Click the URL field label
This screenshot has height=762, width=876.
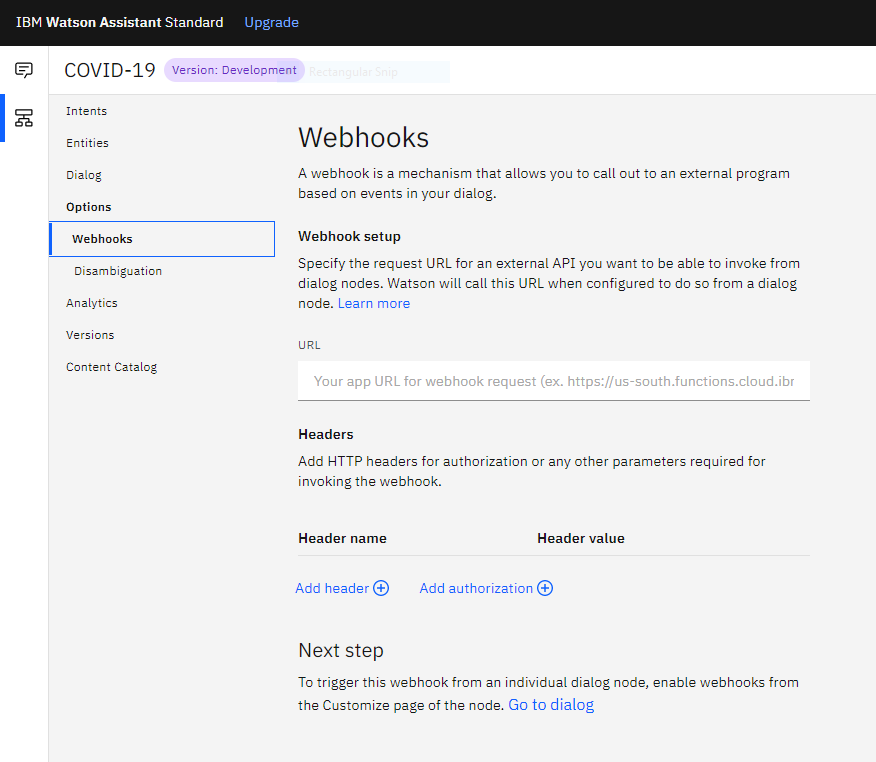309,345
